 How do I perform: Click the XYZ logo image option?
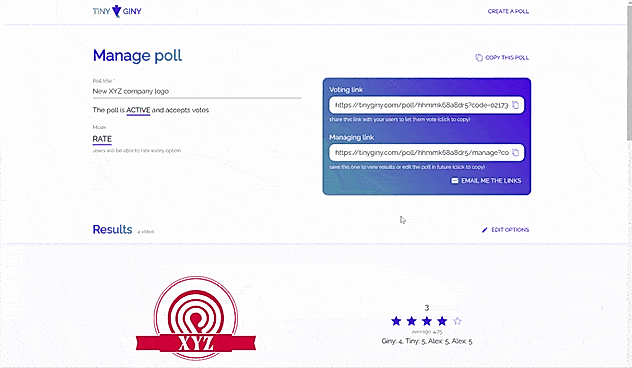[196, 318]
